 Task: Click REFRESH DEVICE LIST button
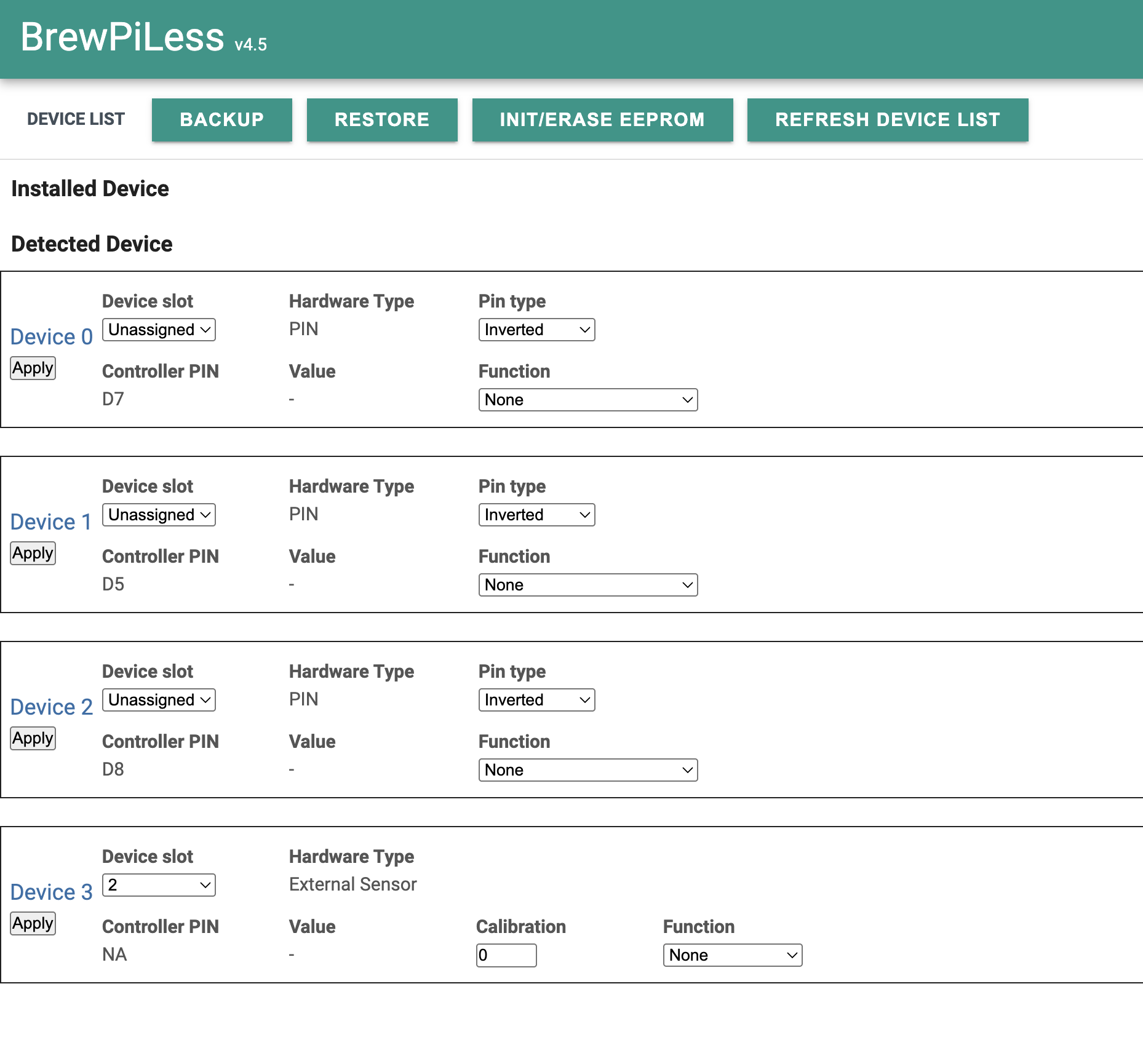tap(887, 119)
